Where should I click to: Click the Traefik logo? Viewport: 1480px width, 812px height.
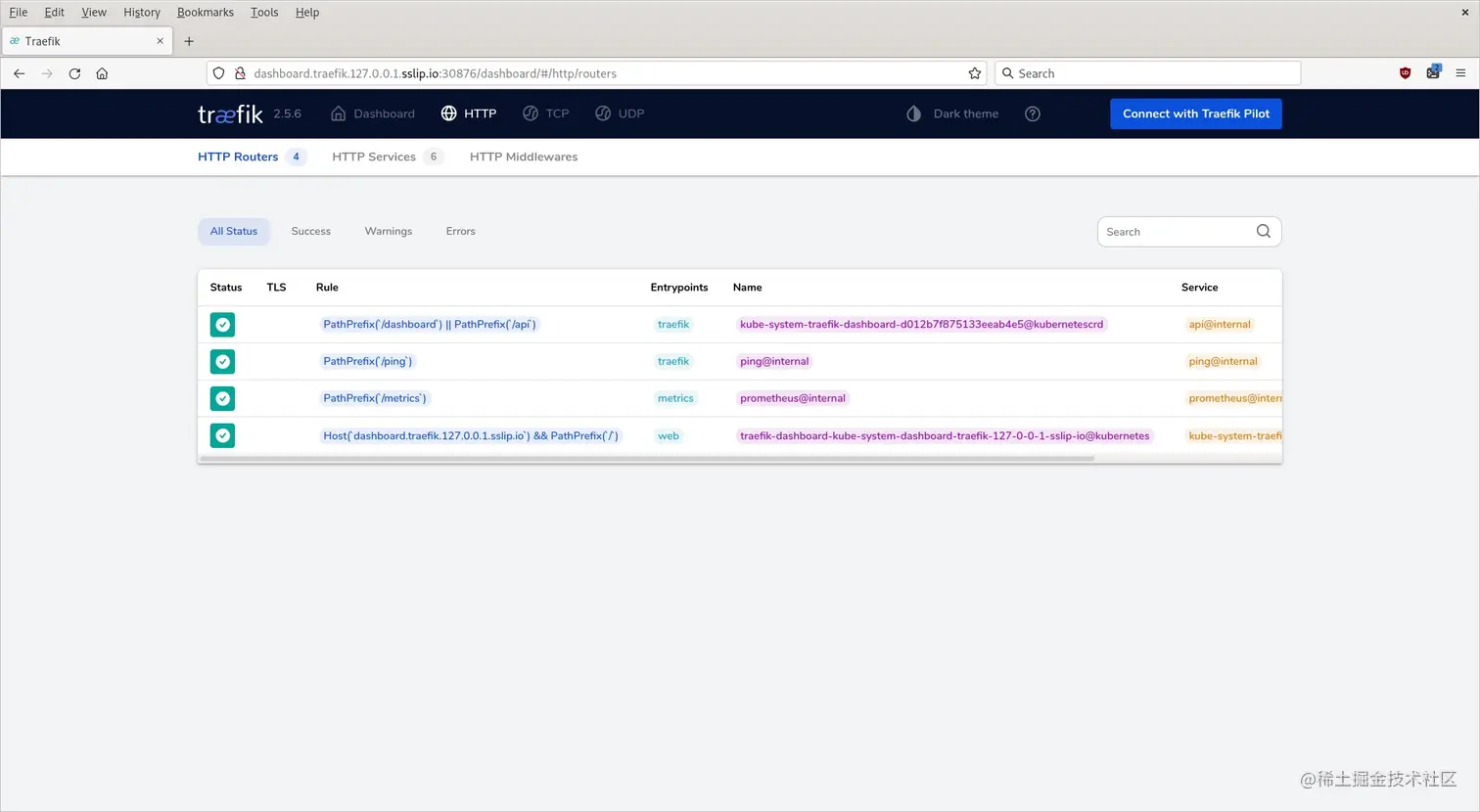coord(230,114)
